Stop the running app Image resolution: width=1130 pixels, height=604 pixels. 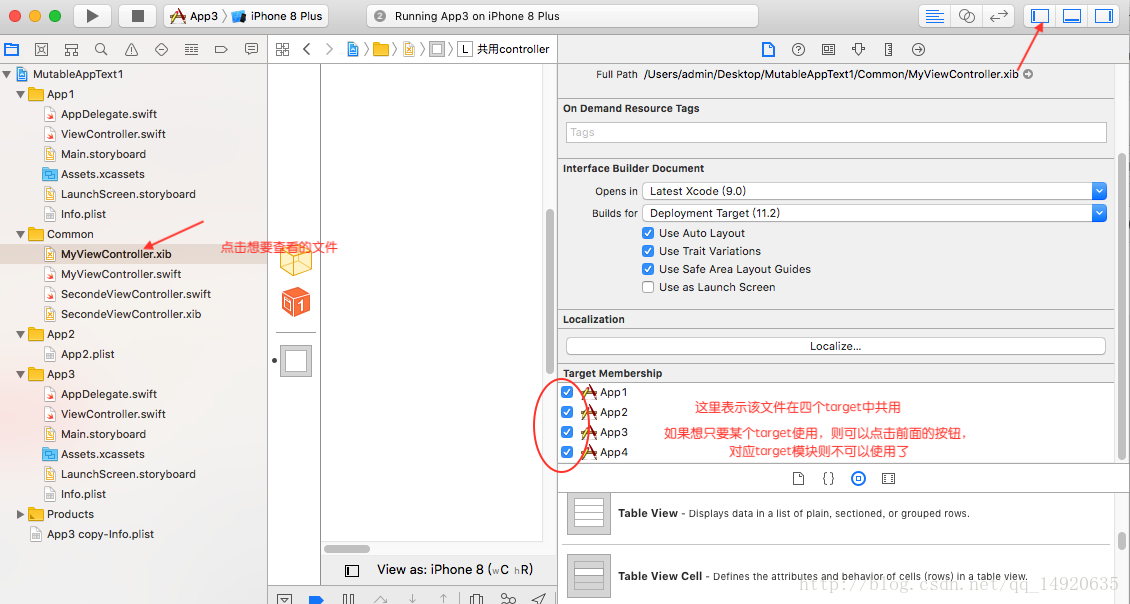138,16
